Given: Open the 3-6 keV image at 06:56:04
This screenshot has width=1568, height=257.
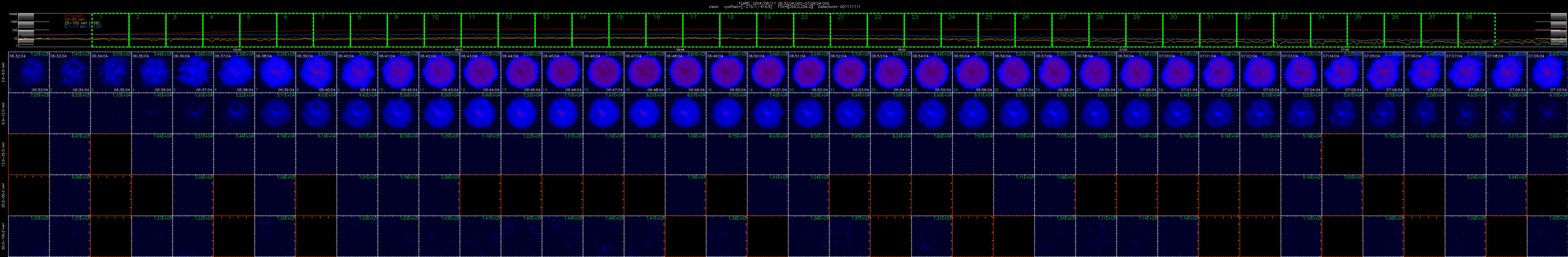Looking at the screenshot, I should pos(1015,72).
